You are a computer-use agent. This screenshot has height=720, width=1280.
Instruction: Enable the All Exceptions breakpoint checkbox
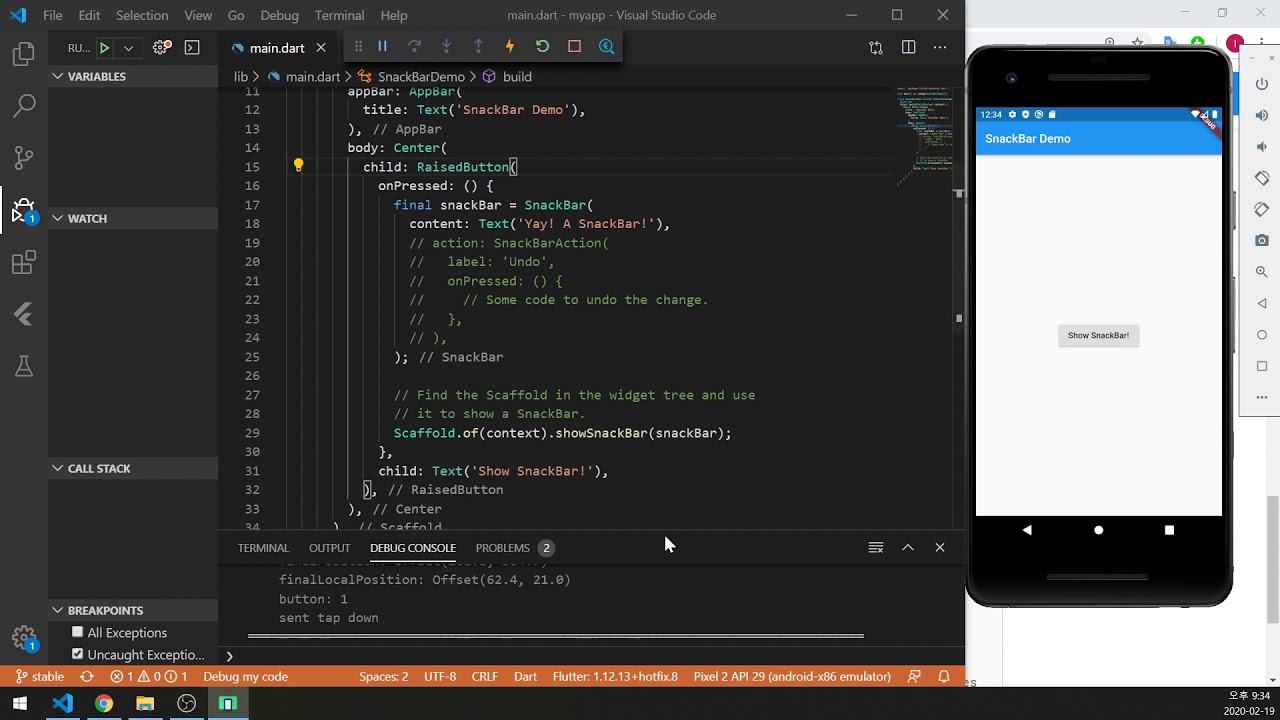pos(77,632)
